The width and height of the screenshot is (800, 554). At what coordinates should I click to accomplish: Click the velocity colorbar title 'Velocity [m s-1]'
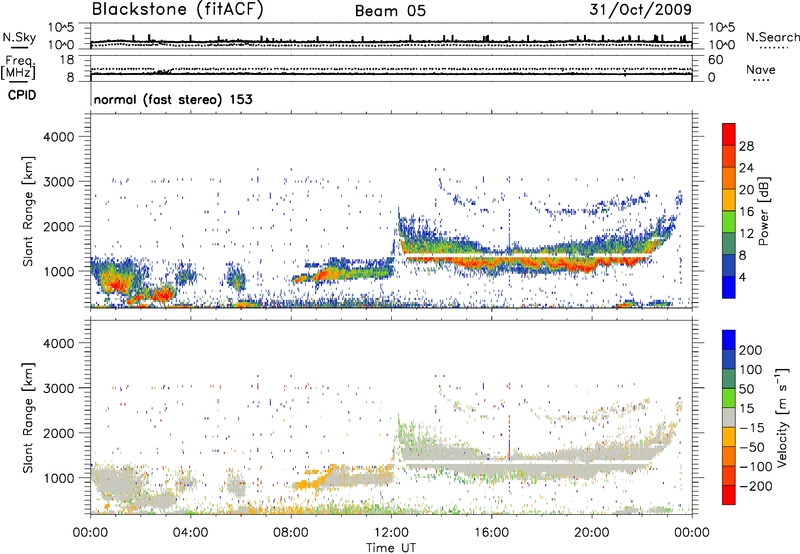782,418
